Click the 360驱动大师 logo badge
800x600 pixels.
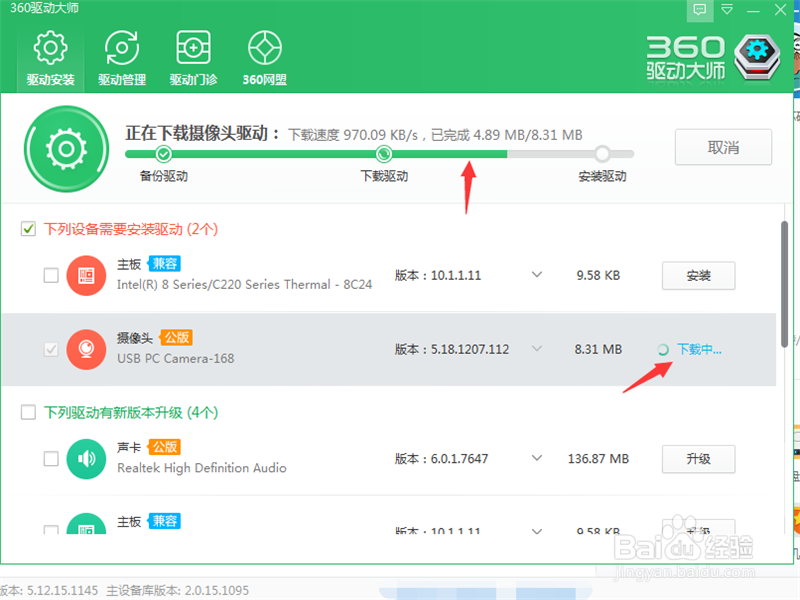click(757, 57)
